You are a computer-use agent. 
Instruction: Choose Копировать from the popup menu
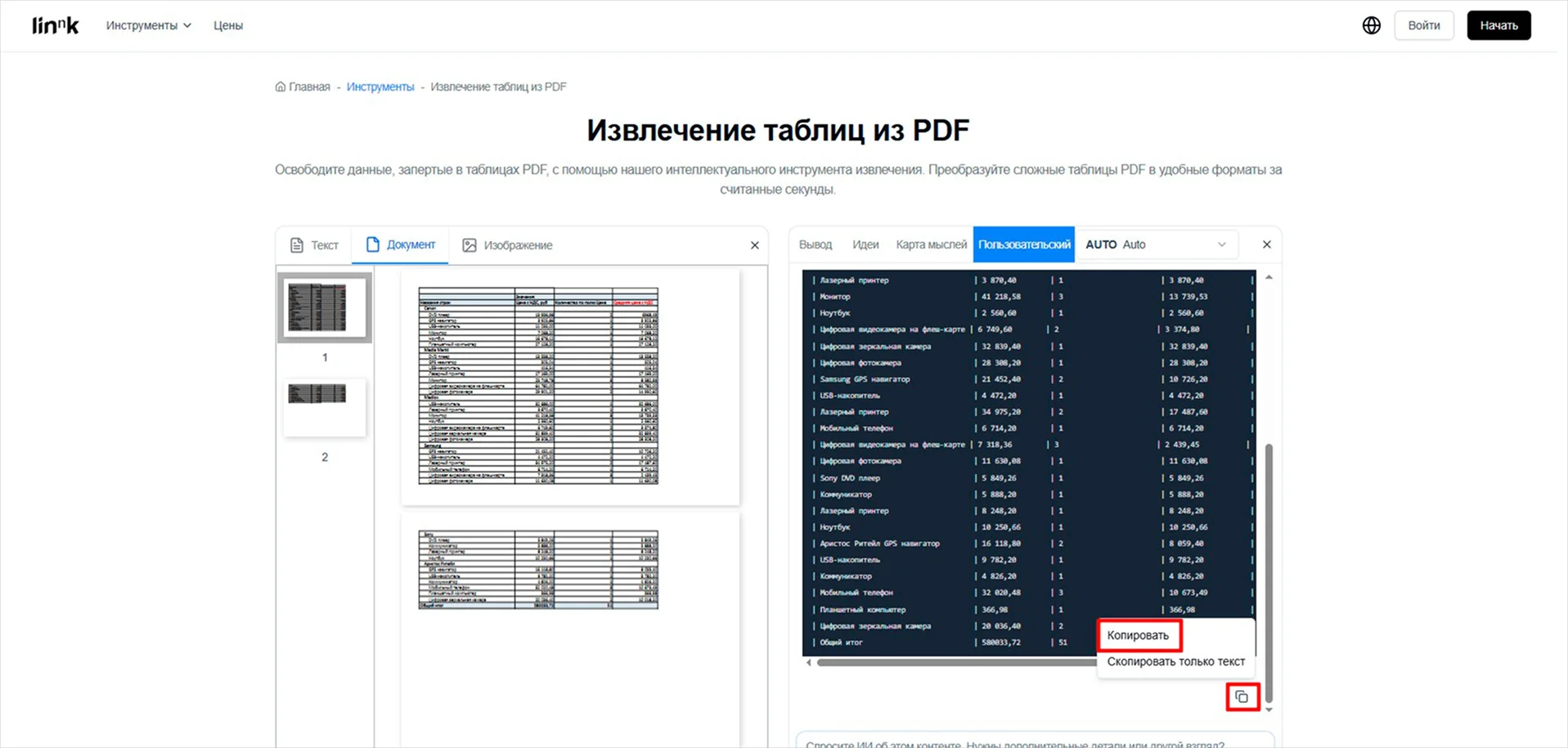click(x=1138, y=635)
